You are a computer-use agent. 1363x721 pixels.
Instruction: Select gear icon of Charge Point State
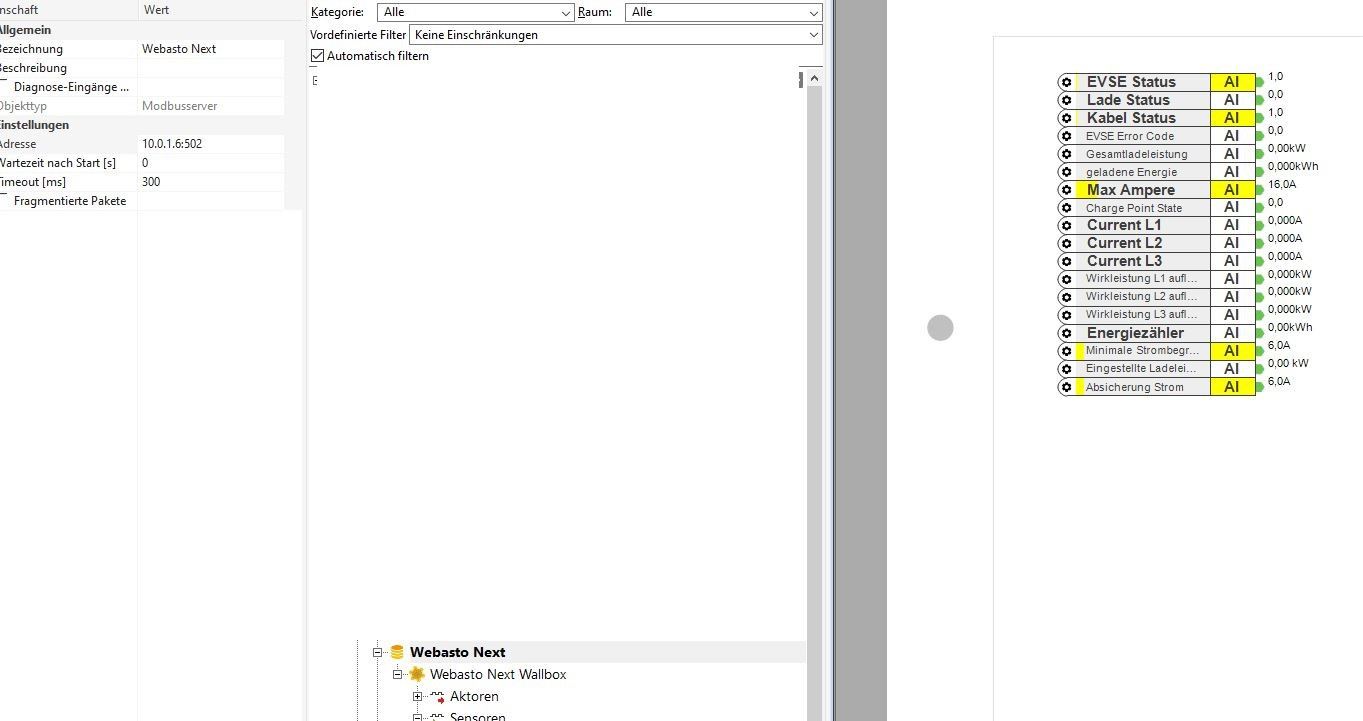tap(1066, 208)
